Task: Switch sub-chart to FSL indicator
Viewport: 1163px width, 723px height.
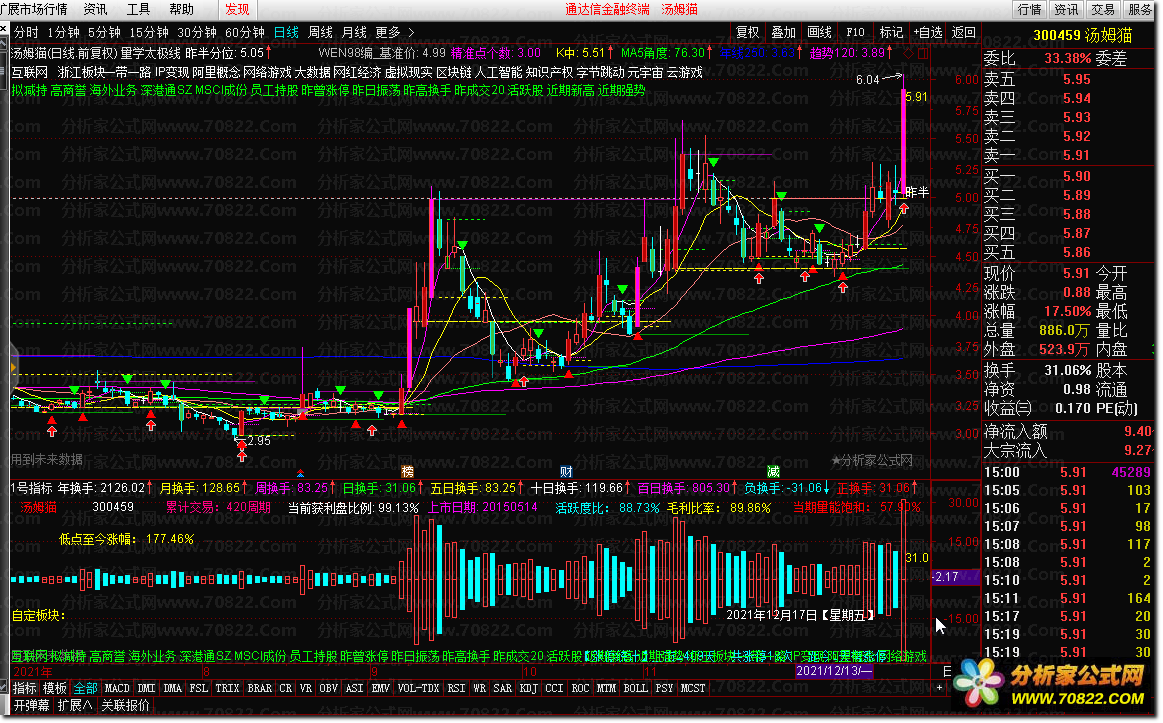Action: 198,688
